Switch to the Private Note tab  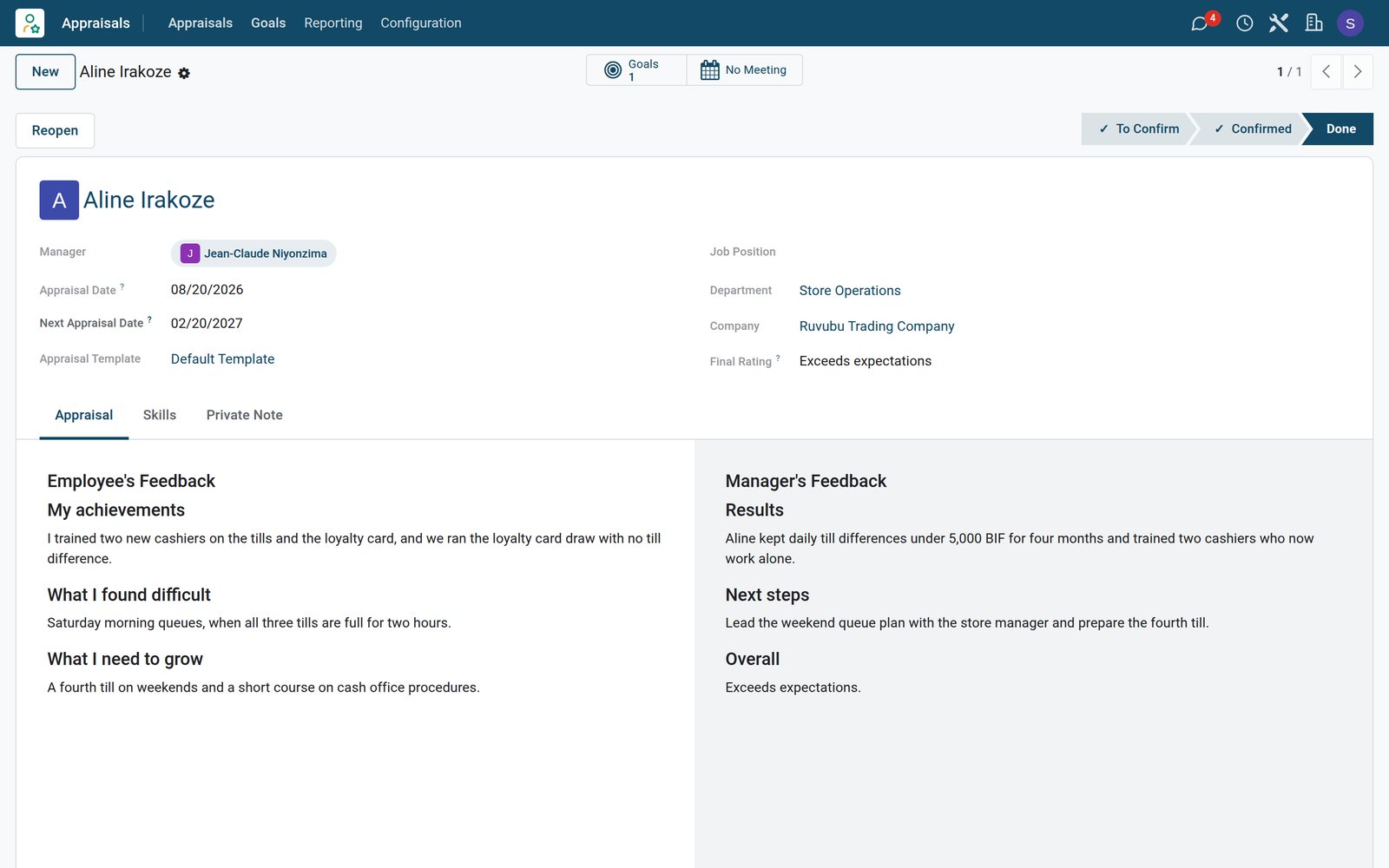[245, 415]
